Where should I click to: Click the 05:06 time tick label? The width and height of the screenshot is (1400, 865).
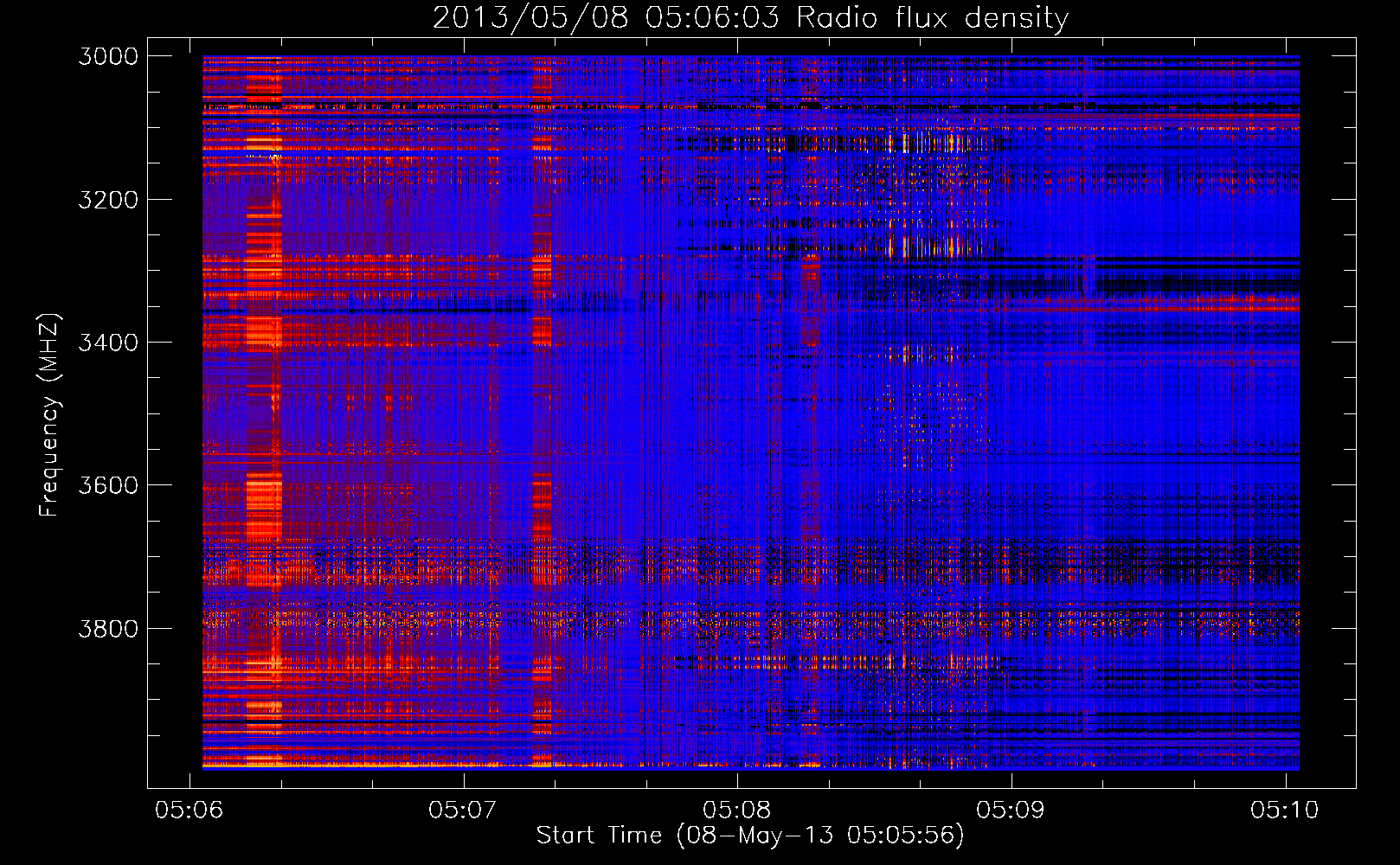(x=189, y=810)
